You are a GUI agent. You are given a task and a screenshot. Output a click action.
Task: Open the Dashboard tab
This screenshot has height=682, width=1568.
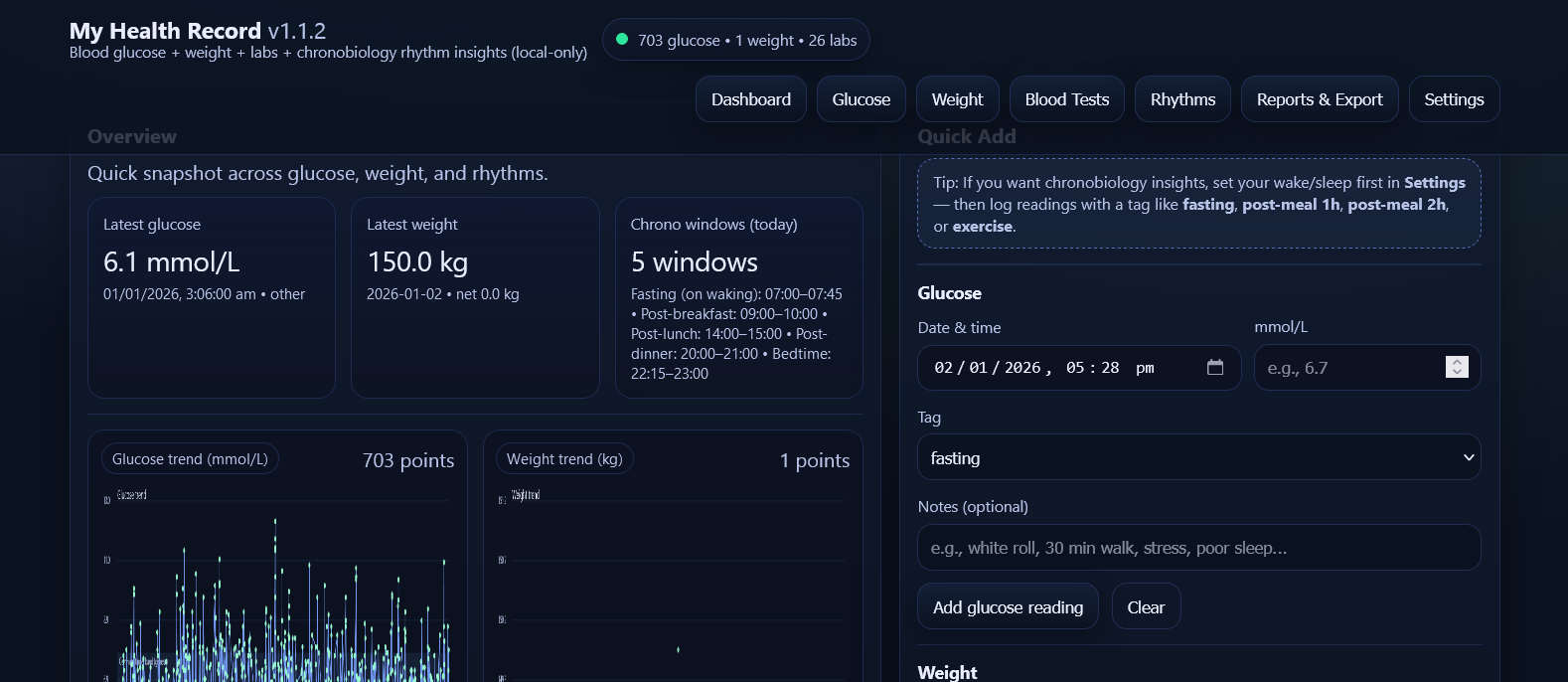[x=750, y=99]
